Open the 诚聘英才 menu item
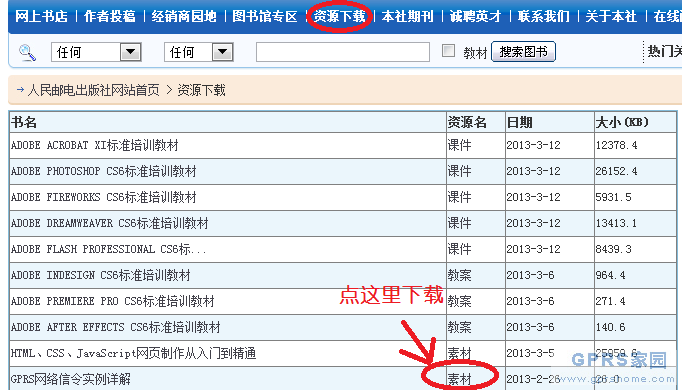This screenshot has height=390, width=682. 475,17
